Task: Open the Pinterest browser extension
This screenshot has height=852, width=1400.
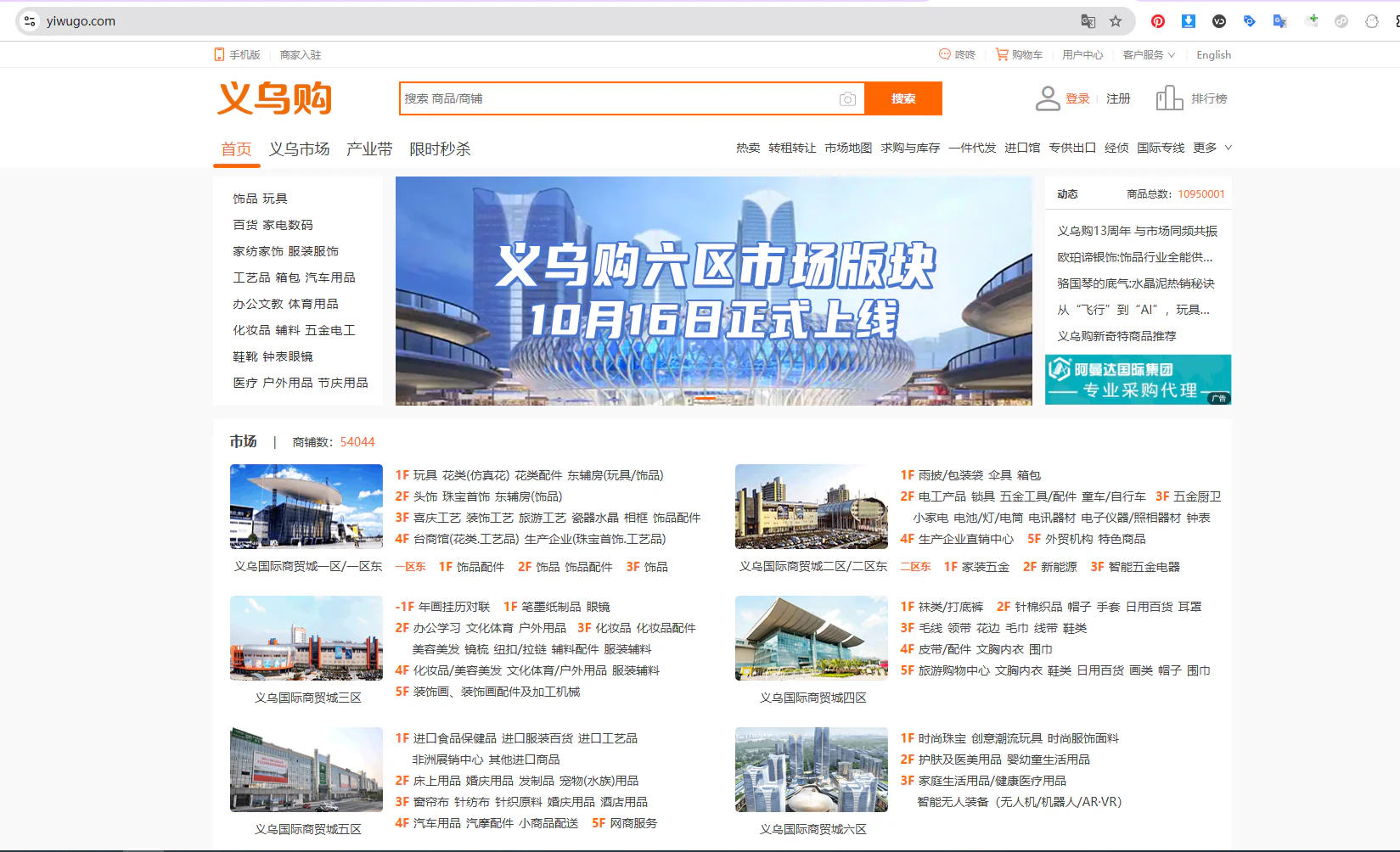Action: click(x=1158, y=21)
